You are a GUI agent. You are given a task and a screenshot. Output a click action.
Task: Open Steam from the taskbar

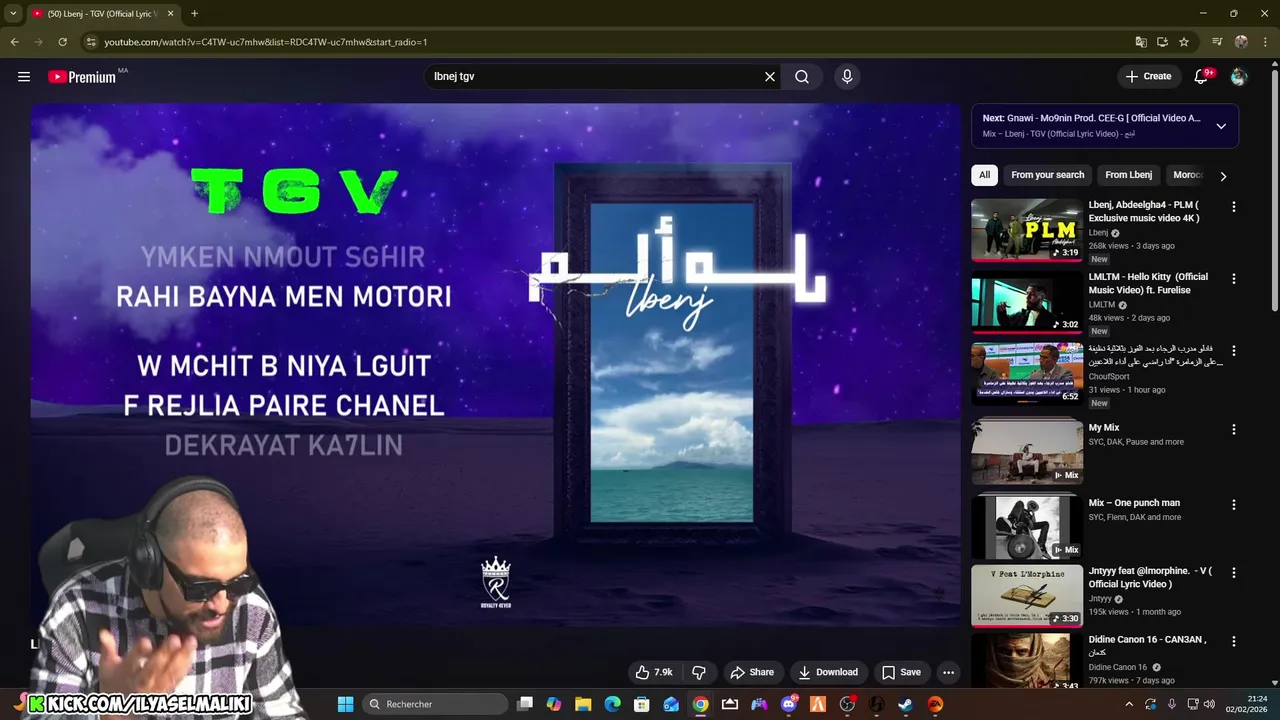pyautogui.click(x=906, y=704)
